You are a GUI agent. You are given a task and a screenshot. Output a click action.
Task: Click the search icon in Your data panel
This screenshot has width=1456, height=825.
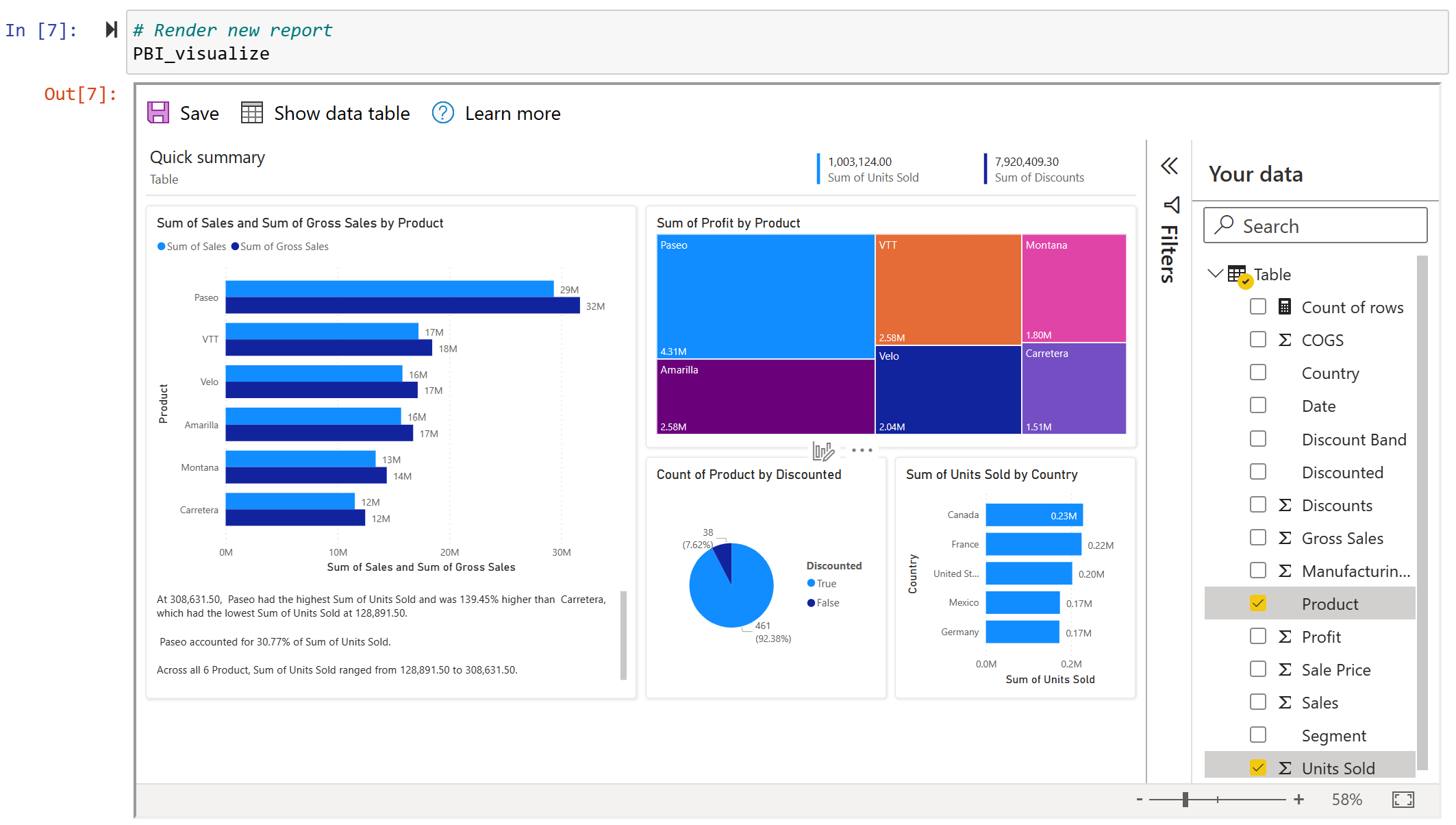[x=1225, y=226]
